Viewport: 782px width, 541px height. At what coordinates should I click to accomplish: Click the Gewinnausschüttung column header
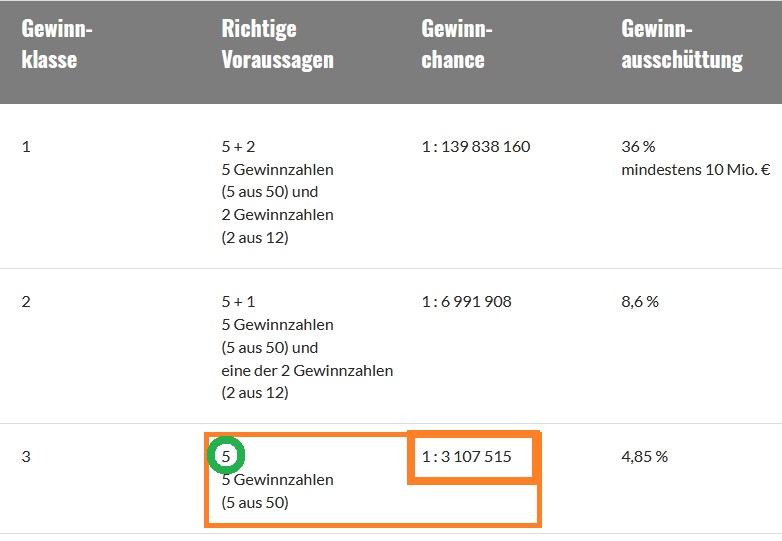click(x=682, y=44)
